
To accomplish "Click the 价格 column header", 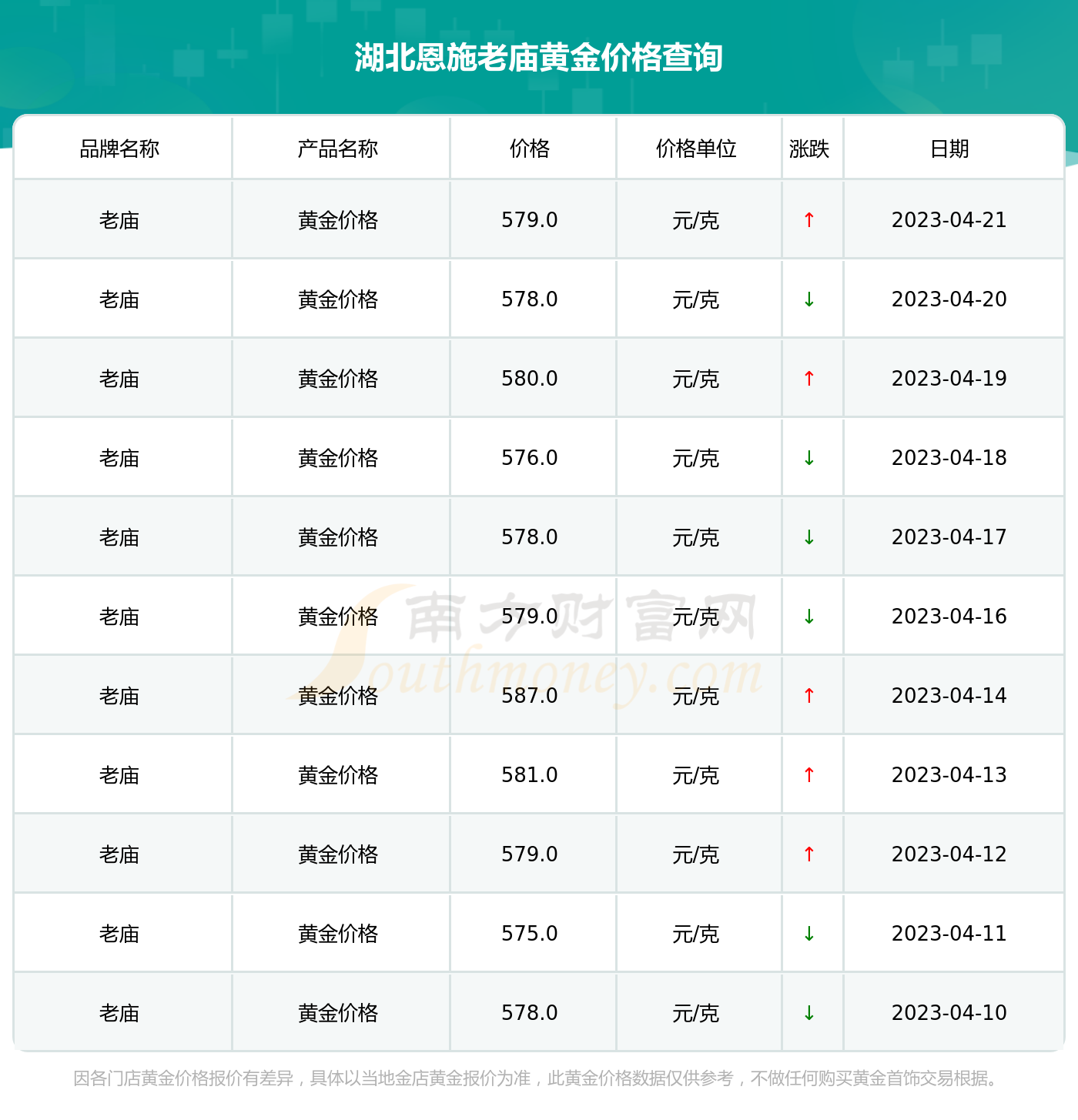I will [x=530, y=149].
